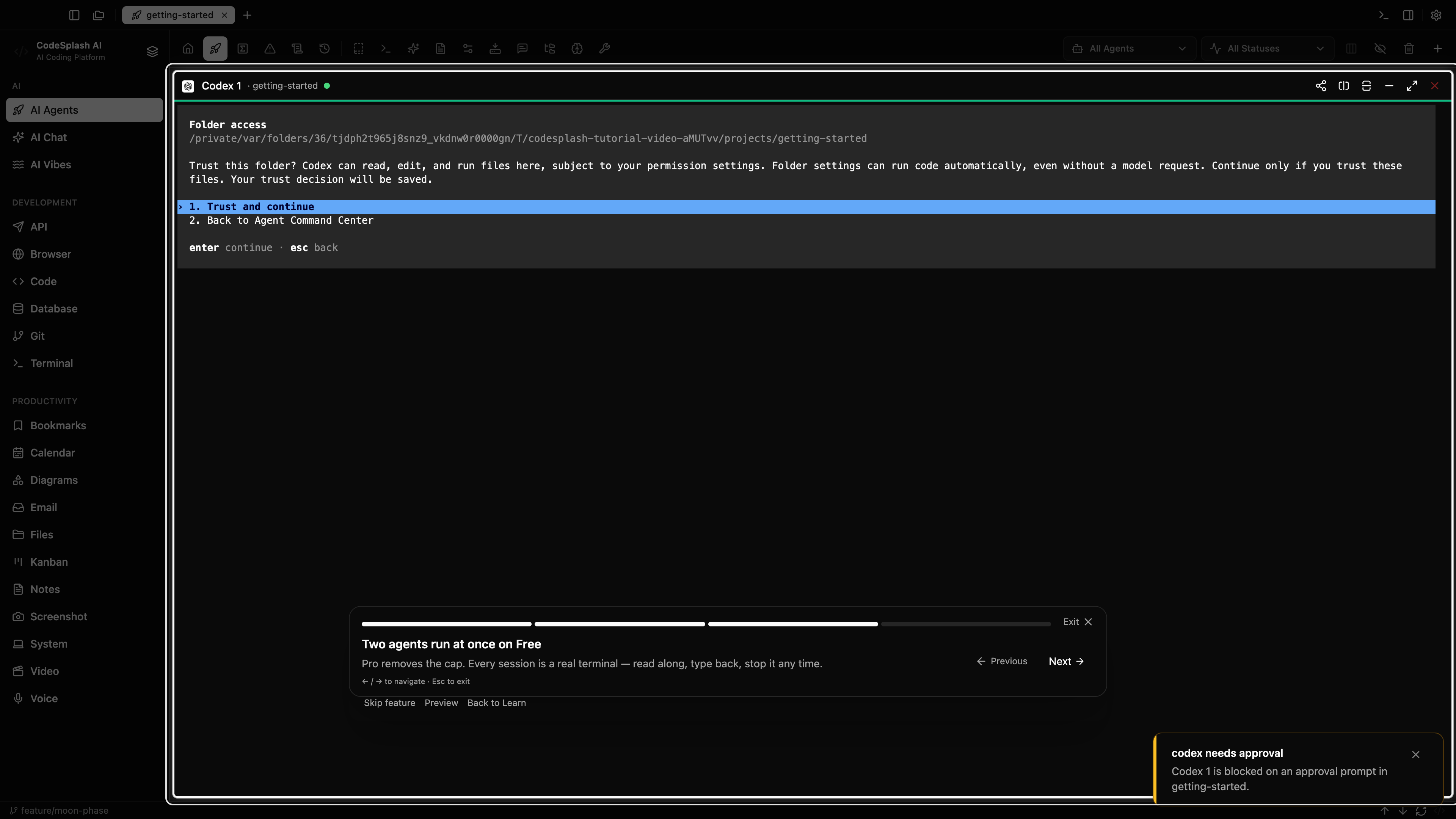Open the terminal prompt toolbar icon
The height and width of the screenshot is (819, 1456).
(x=386, y=49)
